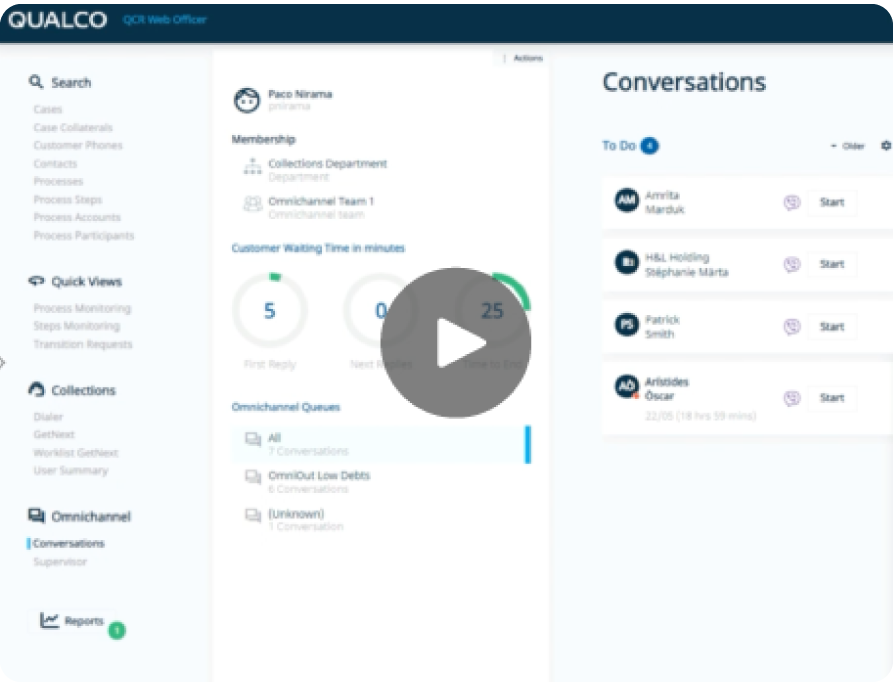Select the Conversations menu item under Omnichannel
Viewport: 893px width, 686px height.
click(x=68, y=544)
